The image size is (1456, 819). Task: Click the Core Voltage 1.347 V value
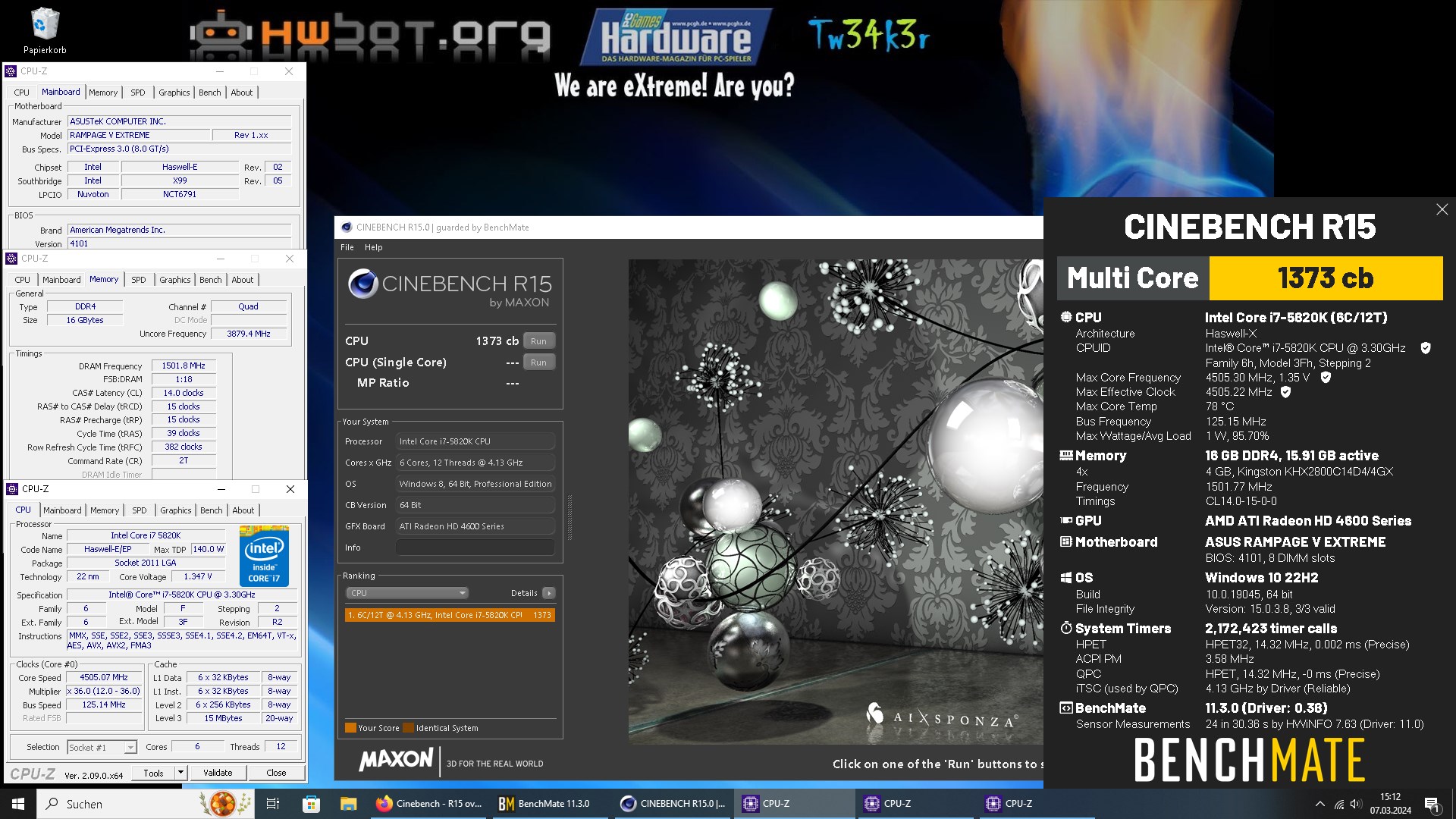click(x=198, y=577)
